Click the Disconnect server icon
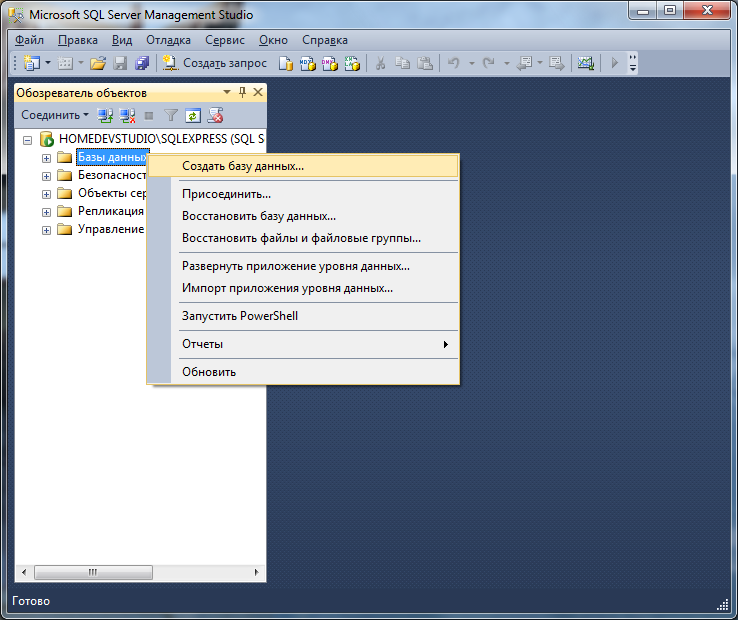 [128, 115]
